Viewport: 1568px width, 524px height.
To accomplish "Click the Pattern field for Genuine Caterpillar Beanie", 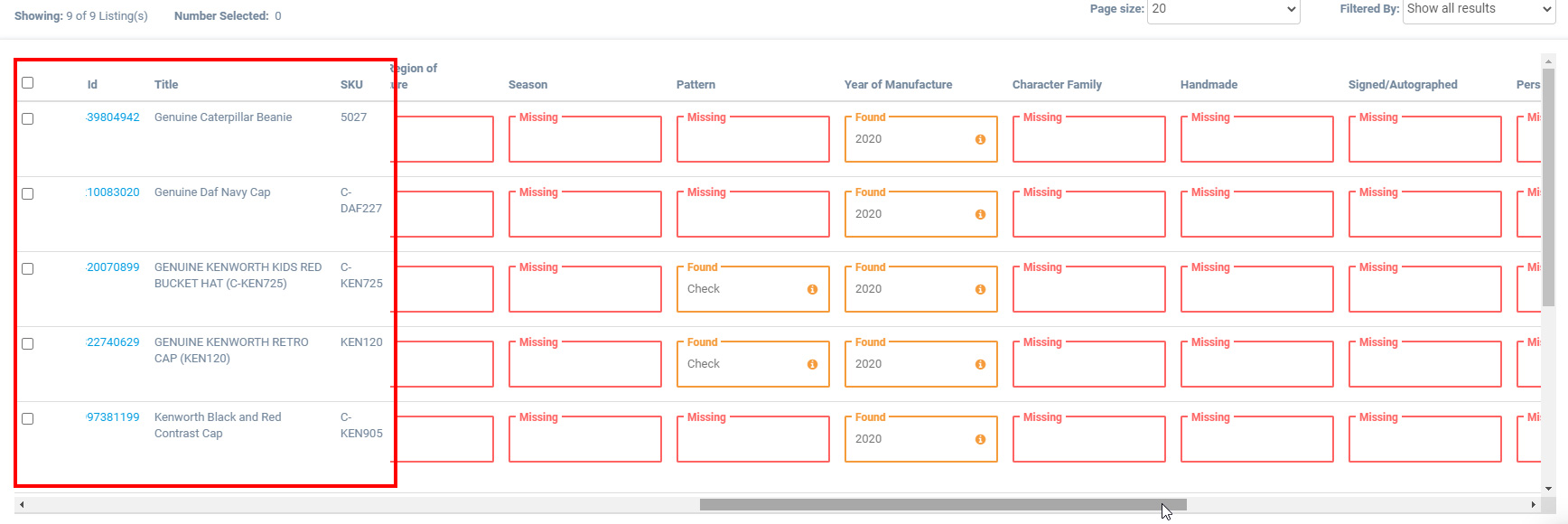I will pyautogui.click(x=753, y=139).
